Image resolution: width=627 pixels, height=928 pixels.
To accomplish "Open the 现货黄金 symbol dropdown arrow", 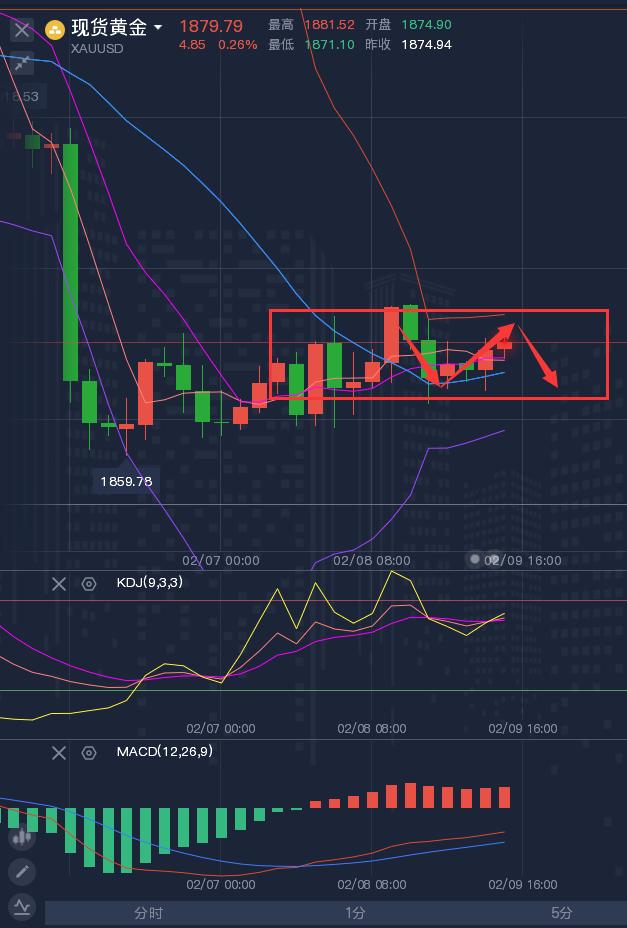I will (x=158, y=28).
